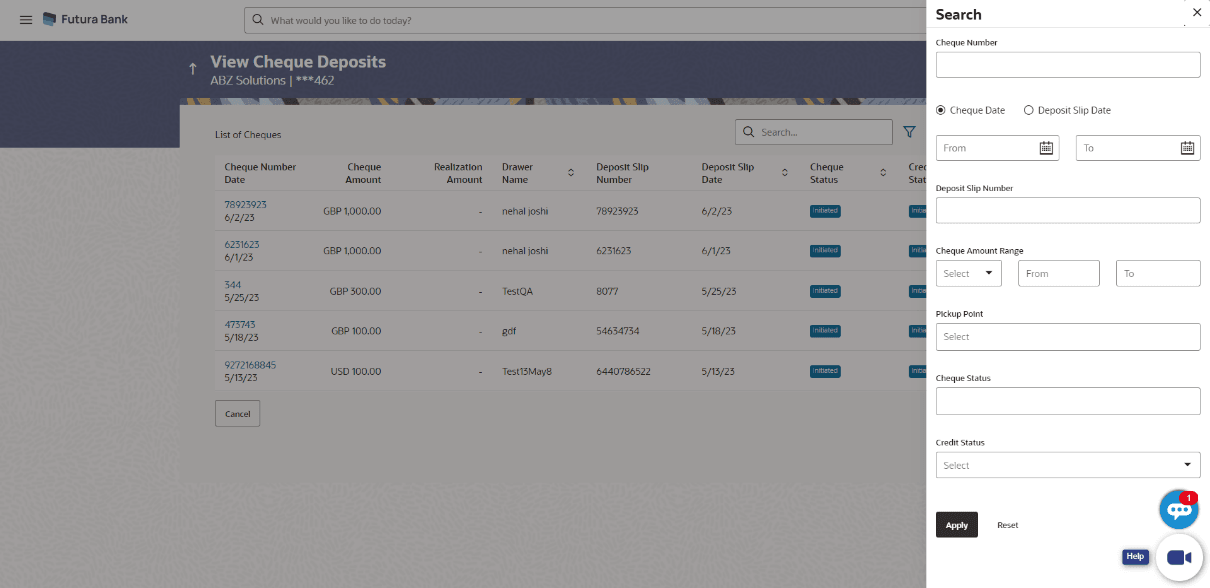Focus the amount range To field

(1158, 273)
